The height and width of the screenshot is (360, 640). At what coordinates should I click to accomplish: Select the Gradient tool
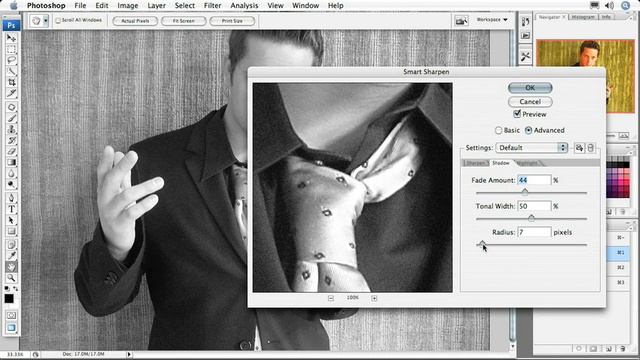(11, 162)
